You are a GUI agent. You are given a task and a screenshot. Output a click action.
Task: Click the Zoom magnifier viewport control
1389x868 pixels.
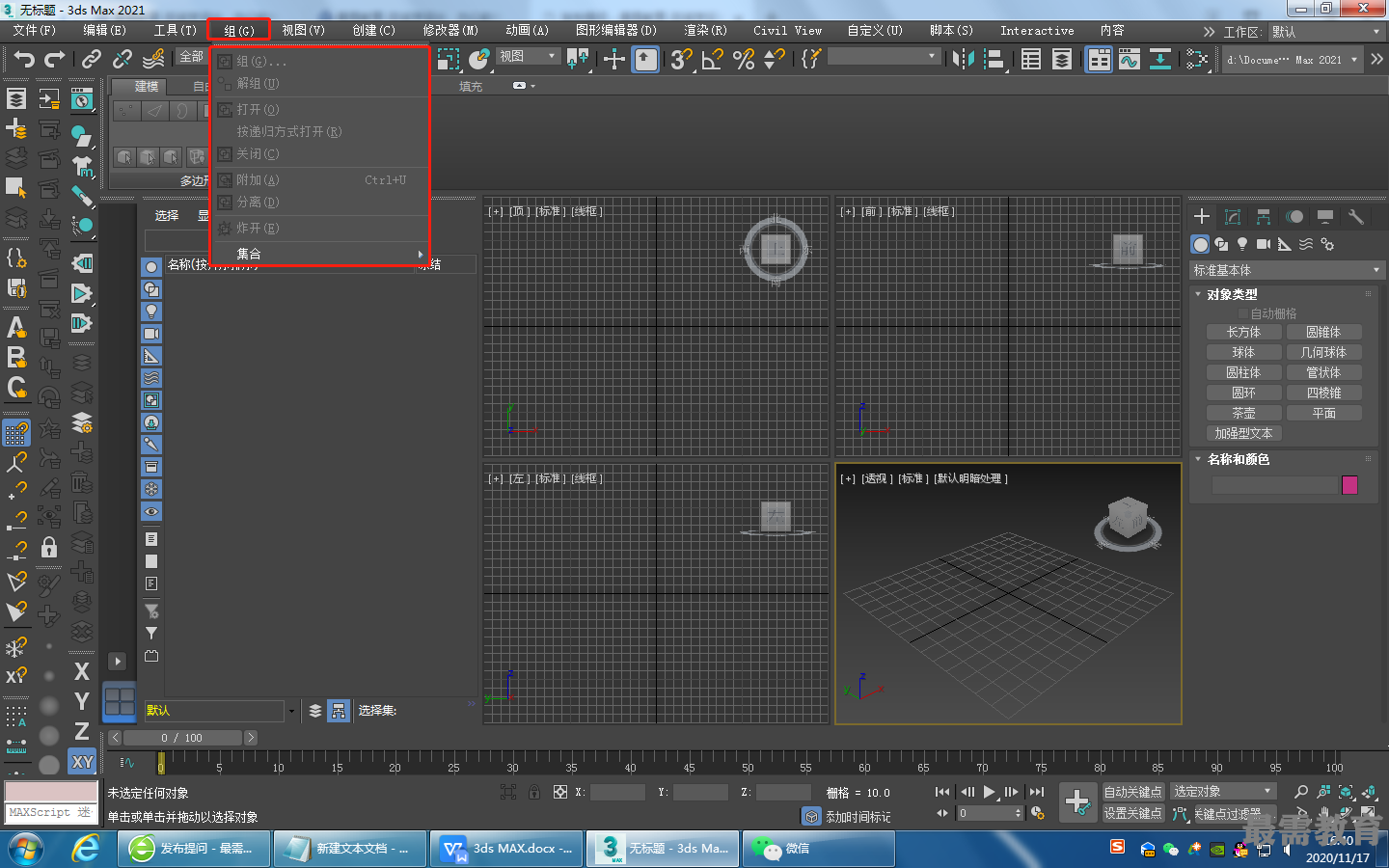pos(1301,792)
